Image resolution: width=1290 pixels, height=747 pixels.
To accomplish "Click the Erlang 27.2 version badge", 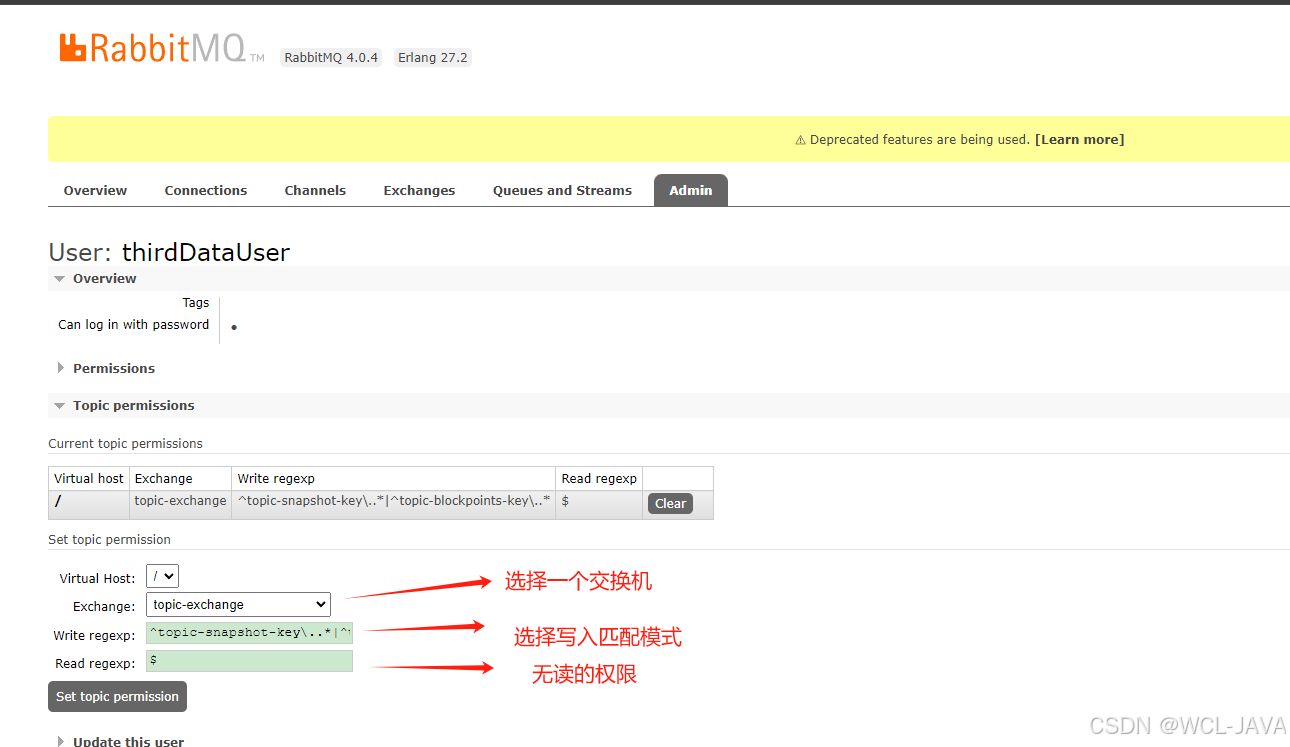I will point(432,57).
